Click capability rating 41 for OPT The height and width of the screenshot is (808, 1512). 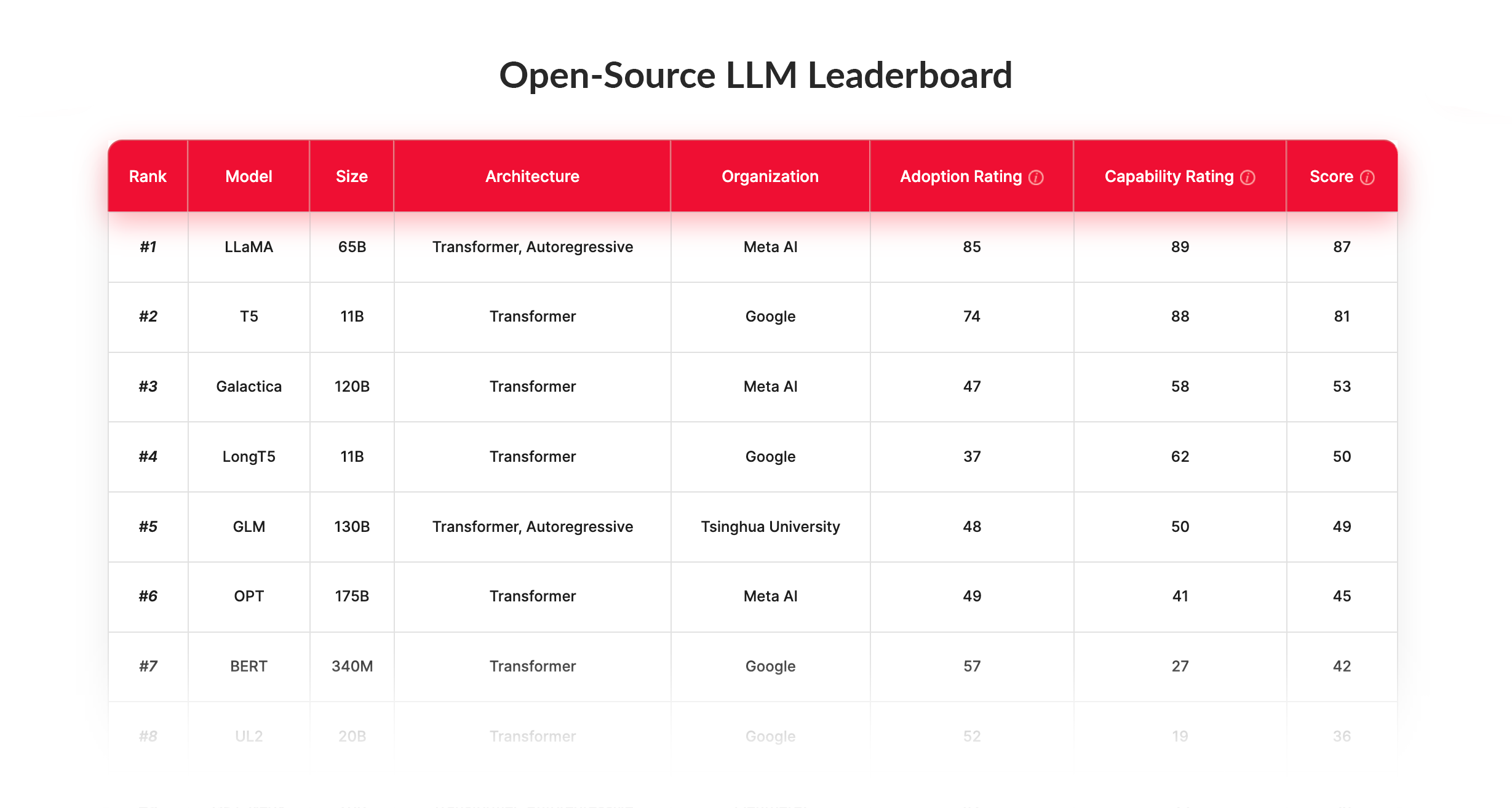(x=1180, y=596)
